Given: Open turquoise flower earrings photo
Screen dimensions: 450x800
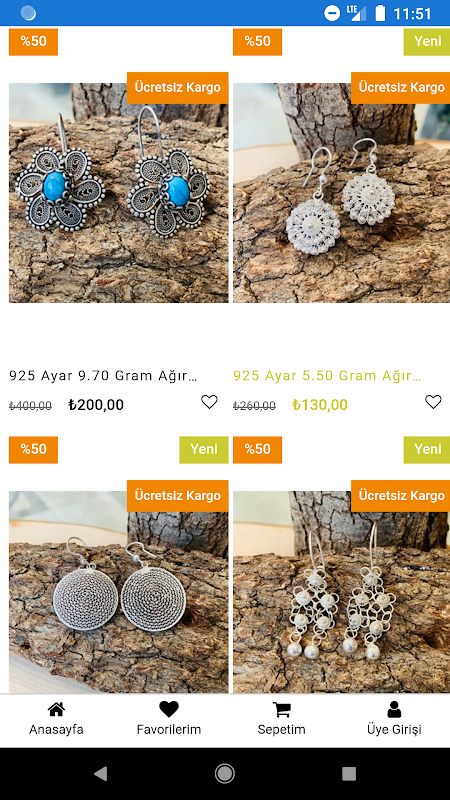Looking at the screenshot, I should (118, 193).
